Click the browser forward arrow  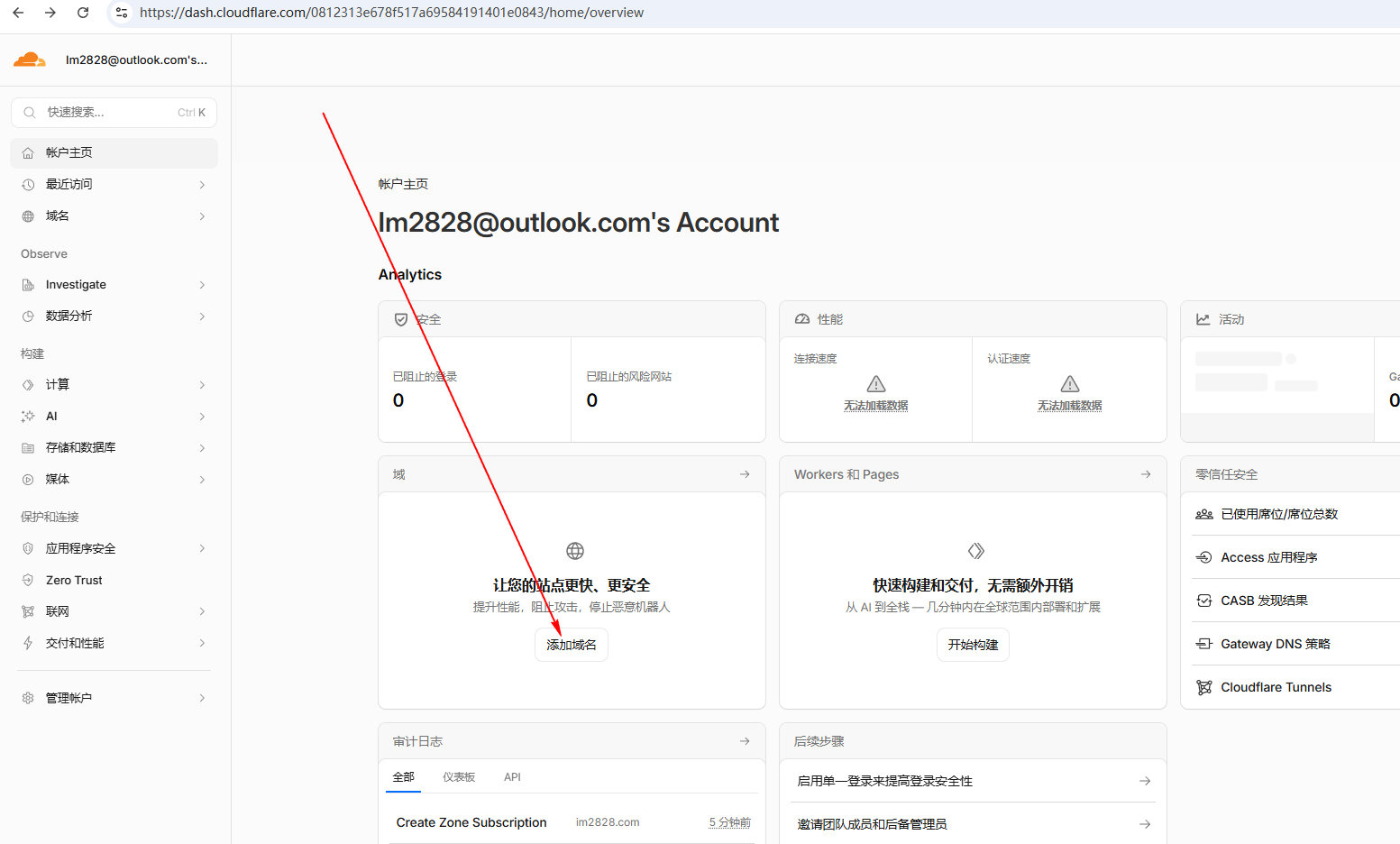pos(50,13)
